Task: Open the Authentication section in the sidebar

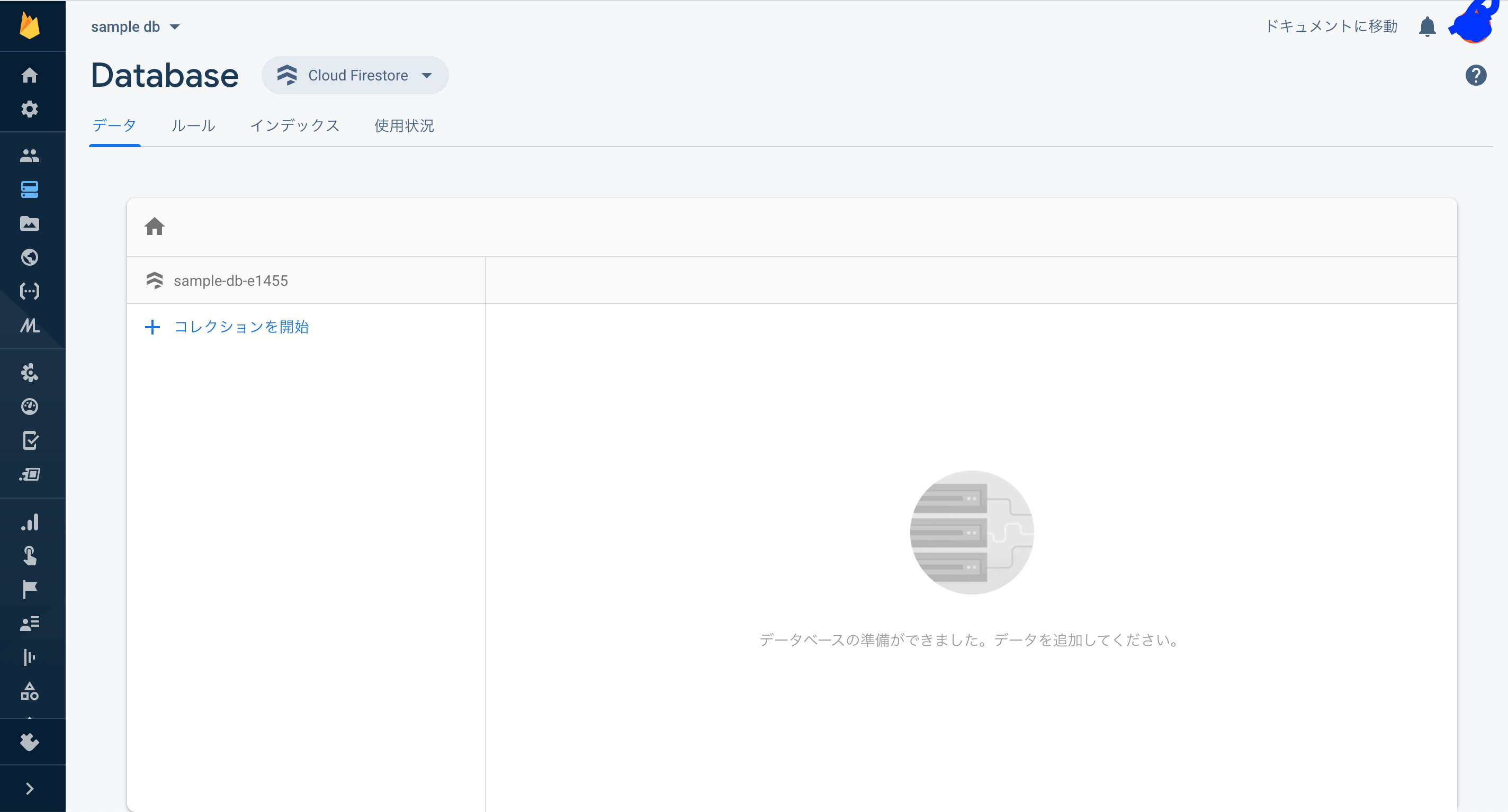Action: point(30,156)
